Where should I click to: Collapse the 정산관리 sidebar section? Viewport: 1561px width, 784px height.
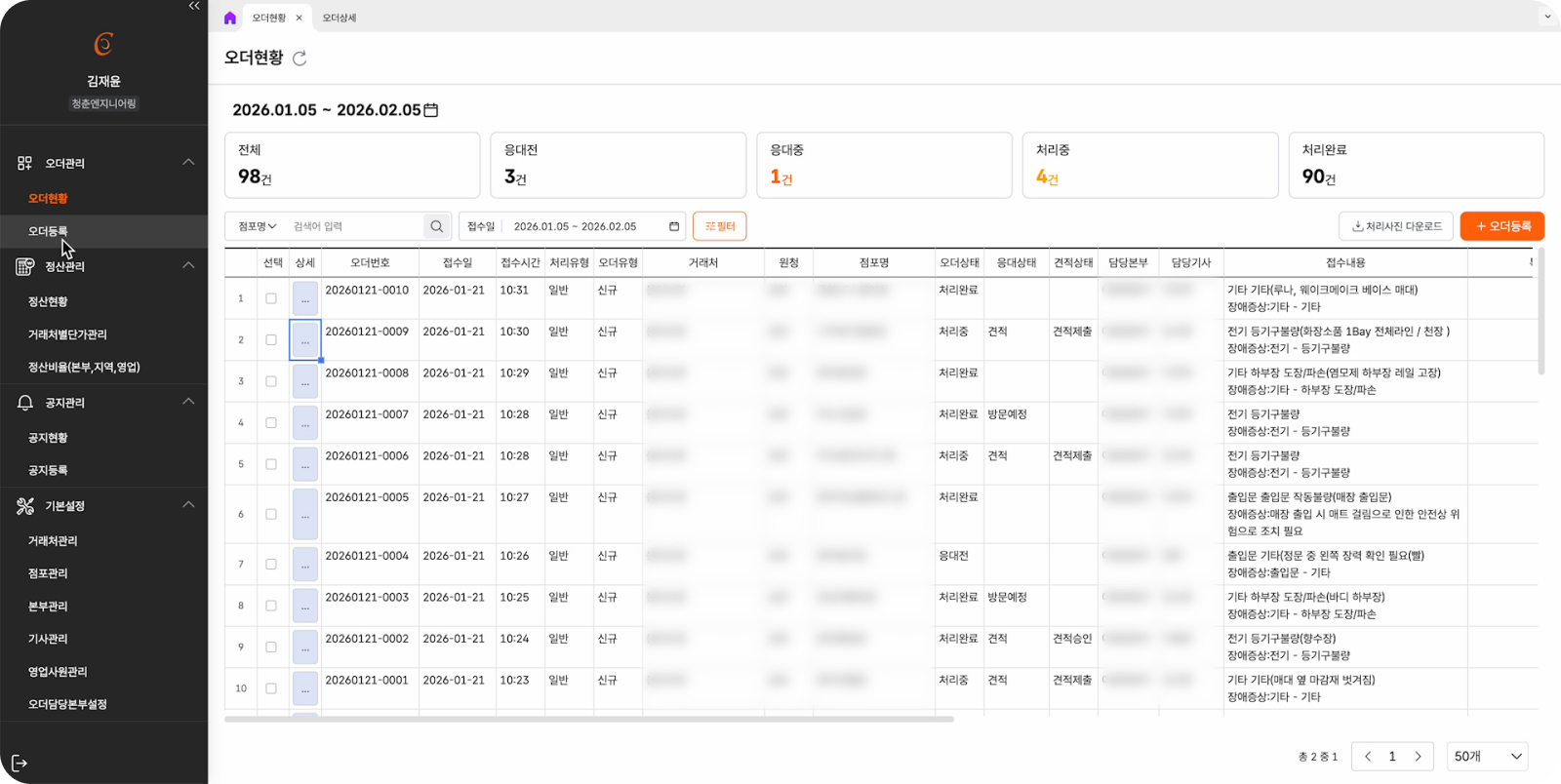tap(188, 266)
